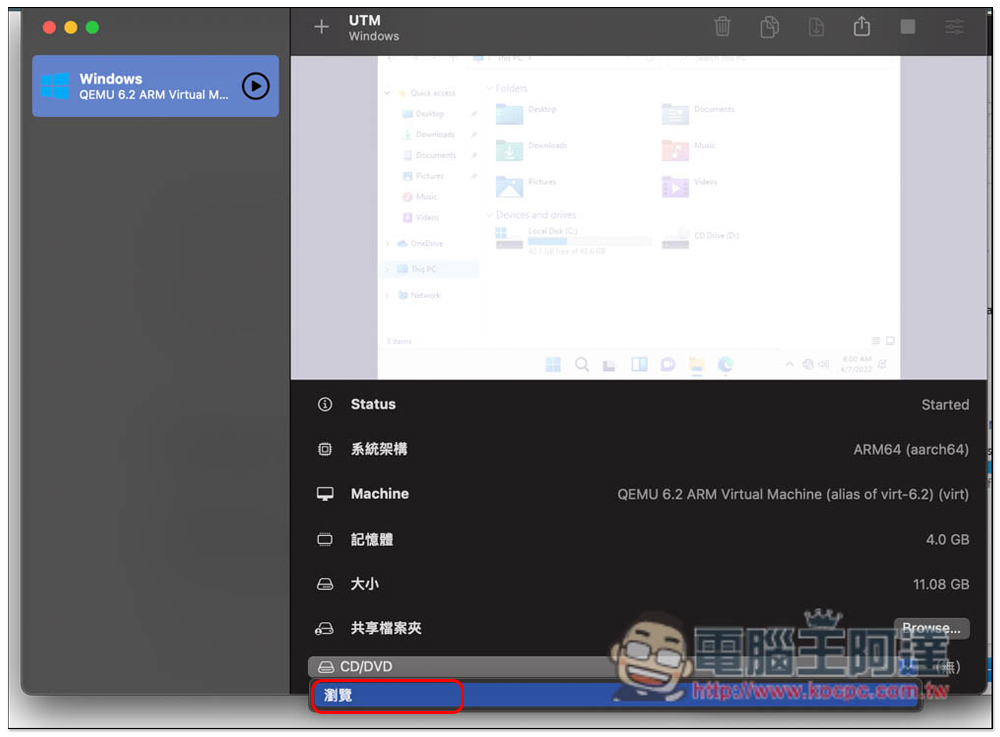Click the Windows logo icon in the sidebar
The width and height of the screenshot is (1000, 737).
(55, 86)
